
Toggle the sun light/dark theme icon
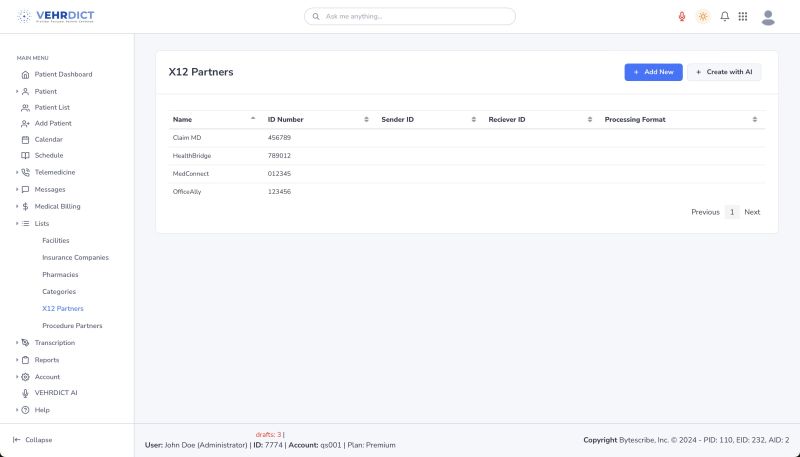point(703,16)
